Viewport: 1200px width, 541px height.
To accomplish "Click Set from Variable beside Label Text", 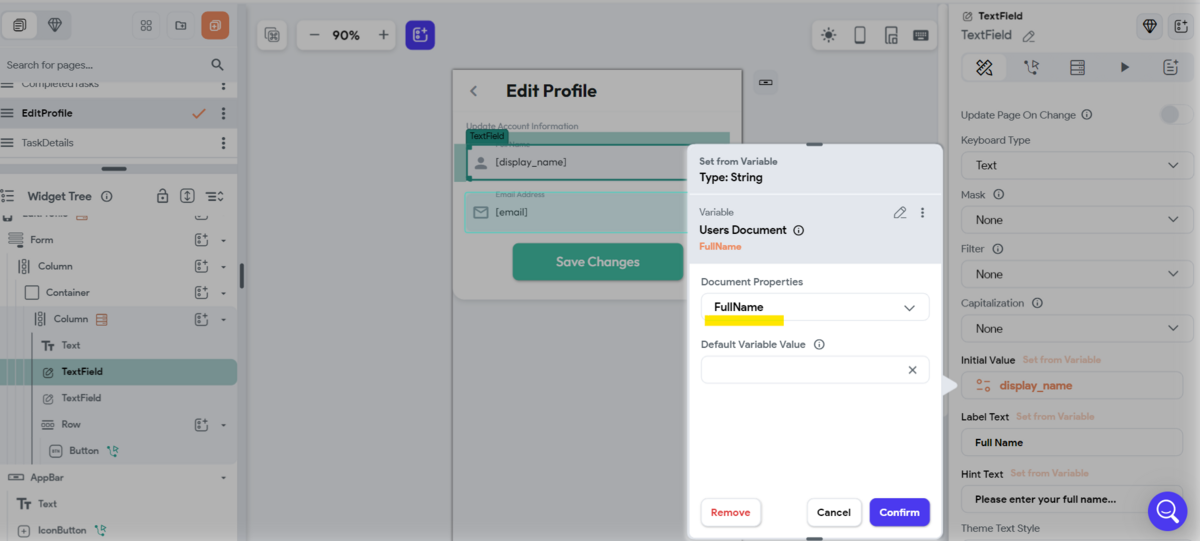I will 1055,417.
